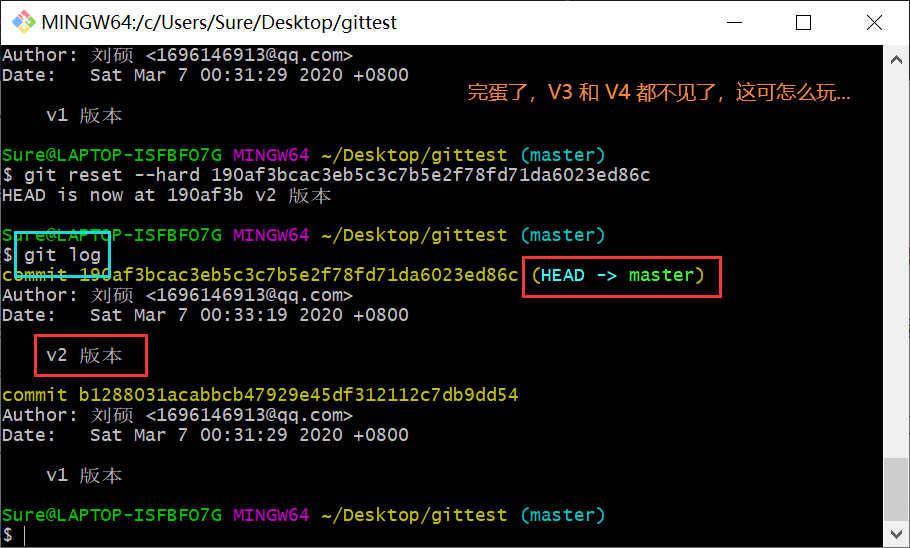Click the Git Bash icon in title bar
Viewport: 910px width, 548px height.
[x=24, y=22]
